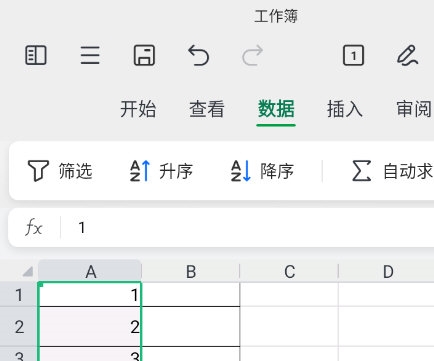The height and width of the screenshot is (361, 434).
Task: Undo the last action
Action: tap(199, 55)
